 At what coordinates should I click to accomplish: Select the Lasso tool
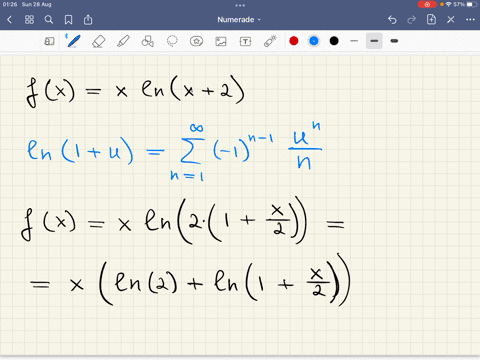(x=172, y=41)
